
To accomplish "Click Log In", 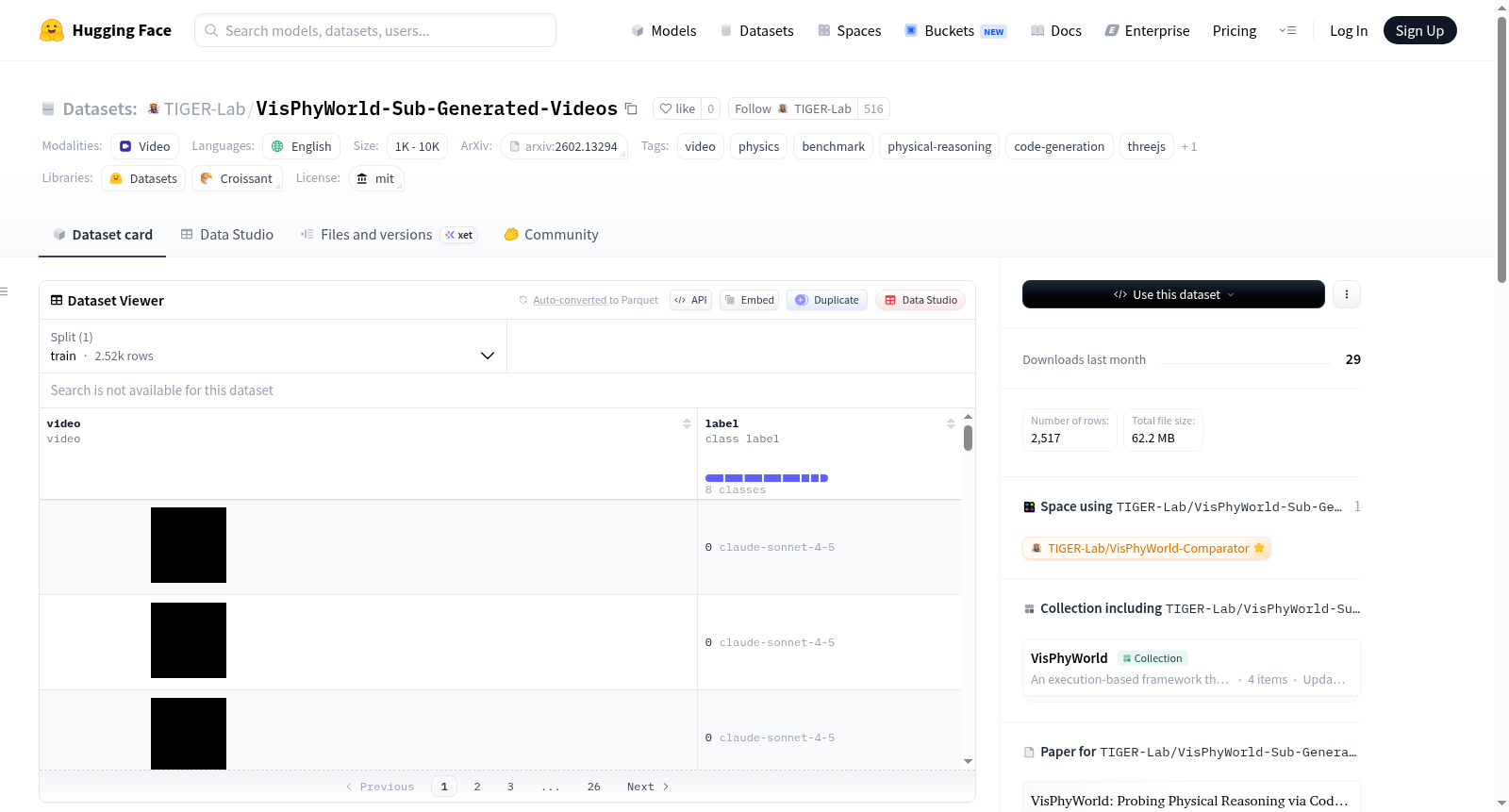I will click(1349, 30).
